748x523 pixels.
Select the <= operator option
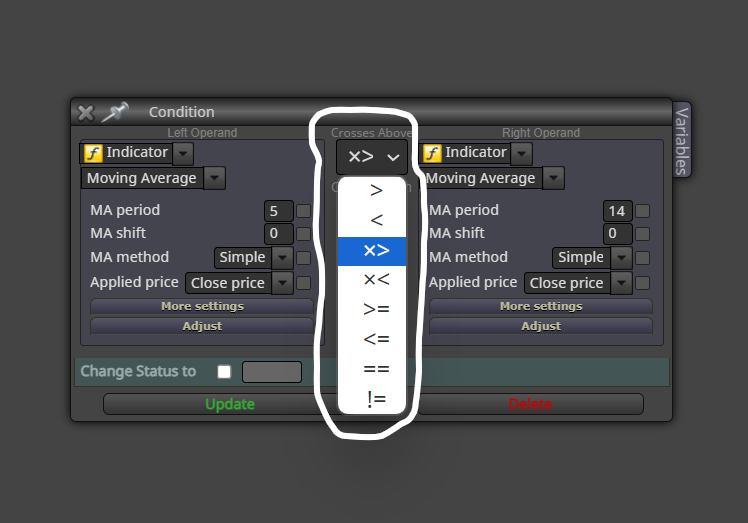(x=372, y=339)
